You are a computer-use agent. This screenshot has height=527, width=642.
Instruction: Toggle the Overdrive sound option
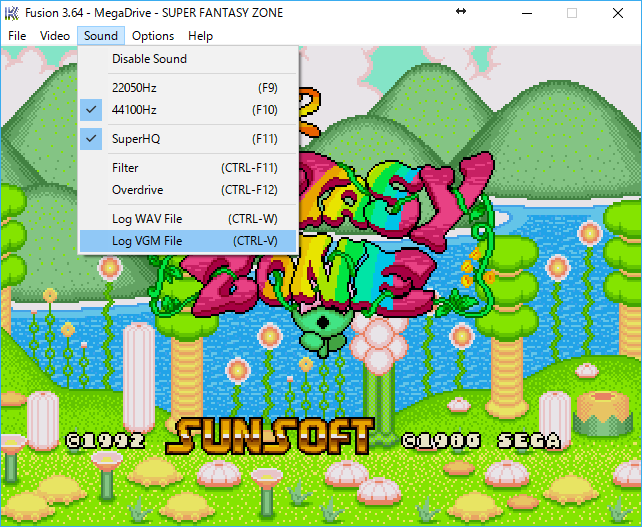(x=188, y=190)
